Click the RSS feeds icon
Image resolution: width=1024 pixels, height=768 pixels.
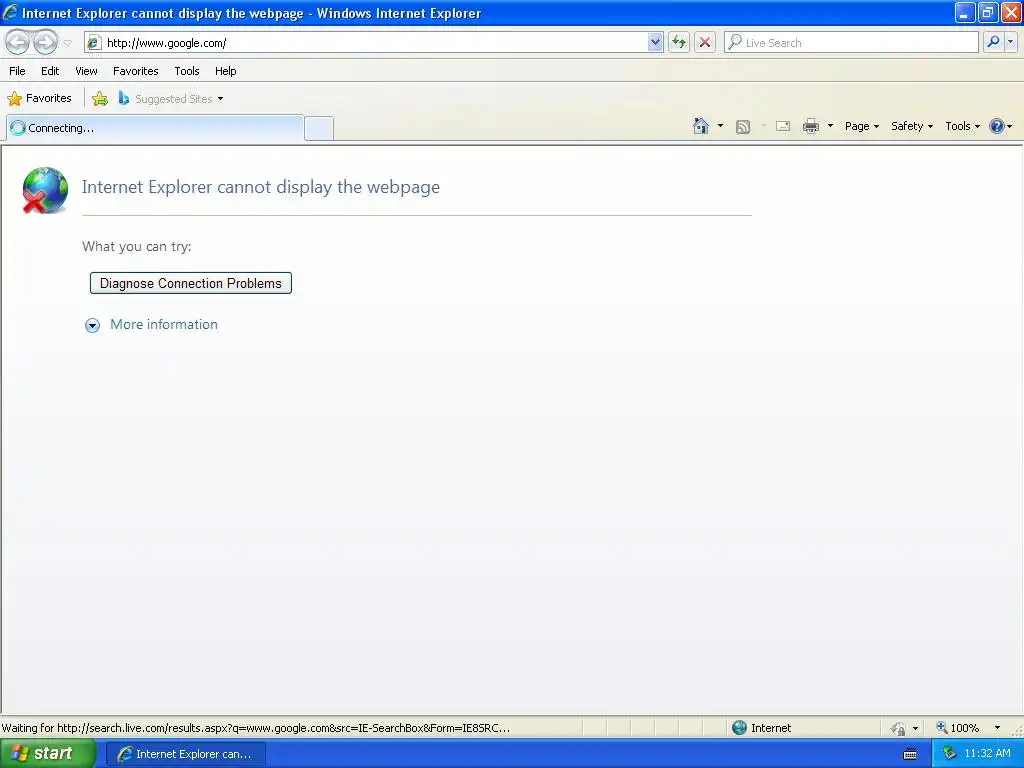tap(743, 127)
